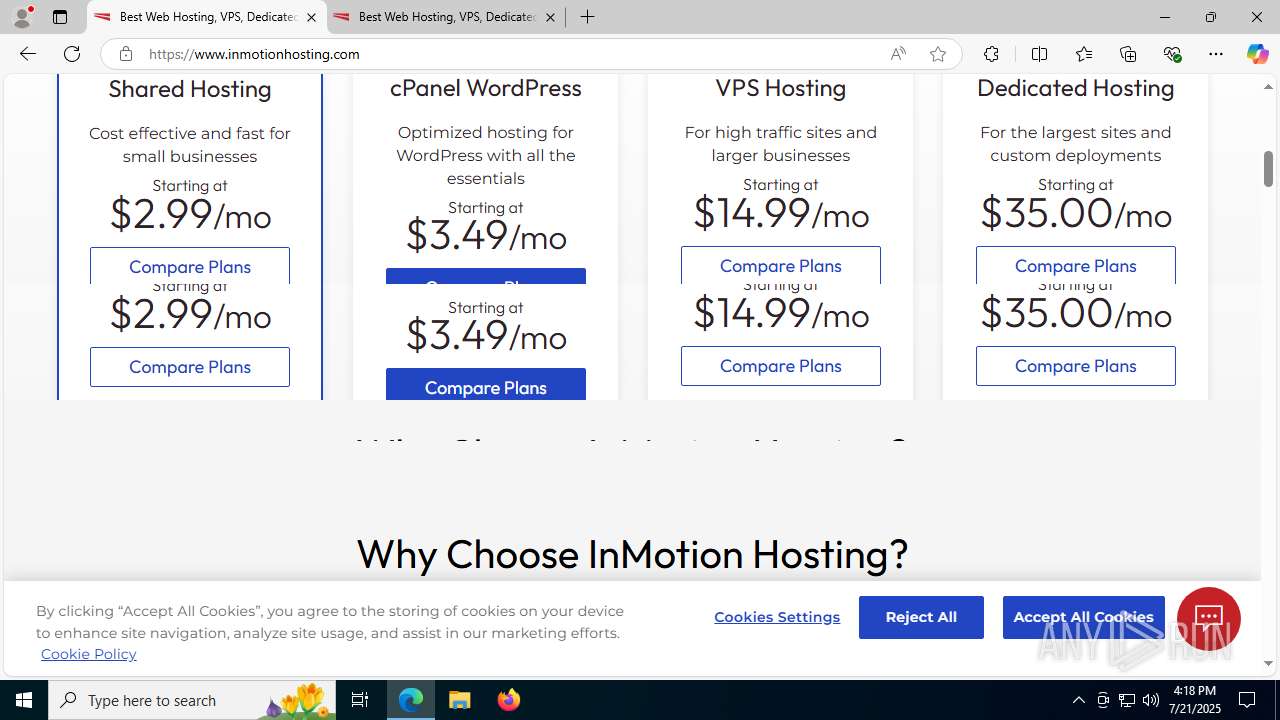Toggle Split screen icon
This screenshot has height=720, width=1280.
point(1039,54)
